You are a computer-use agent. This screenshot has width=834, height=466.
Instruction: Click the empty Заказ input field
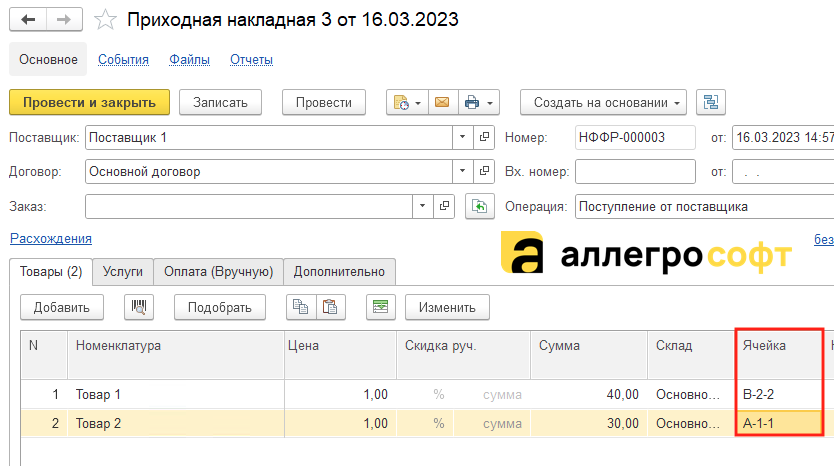[x=249, y=206]
